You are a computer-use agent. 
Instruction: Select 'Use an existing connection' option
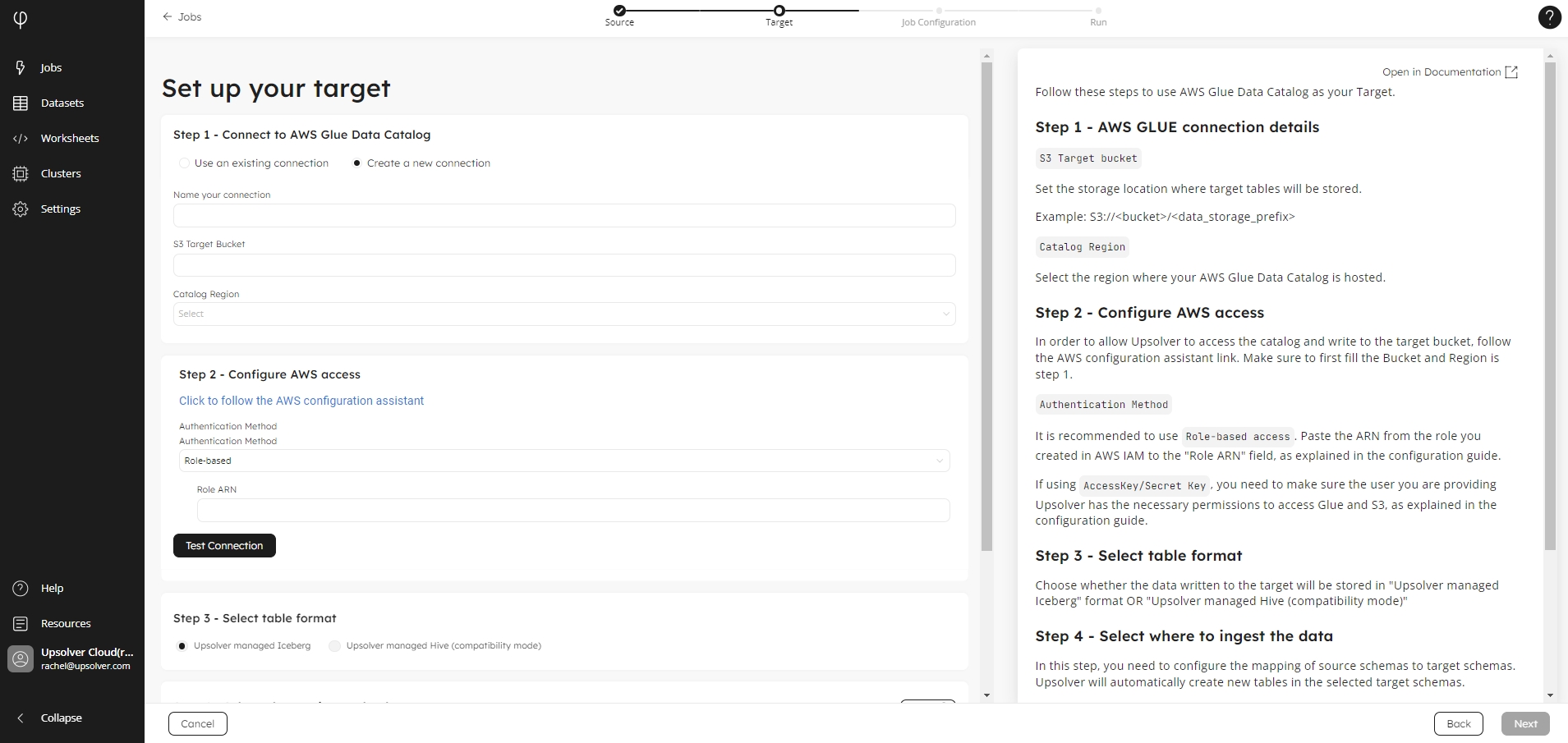click(185, 163)
